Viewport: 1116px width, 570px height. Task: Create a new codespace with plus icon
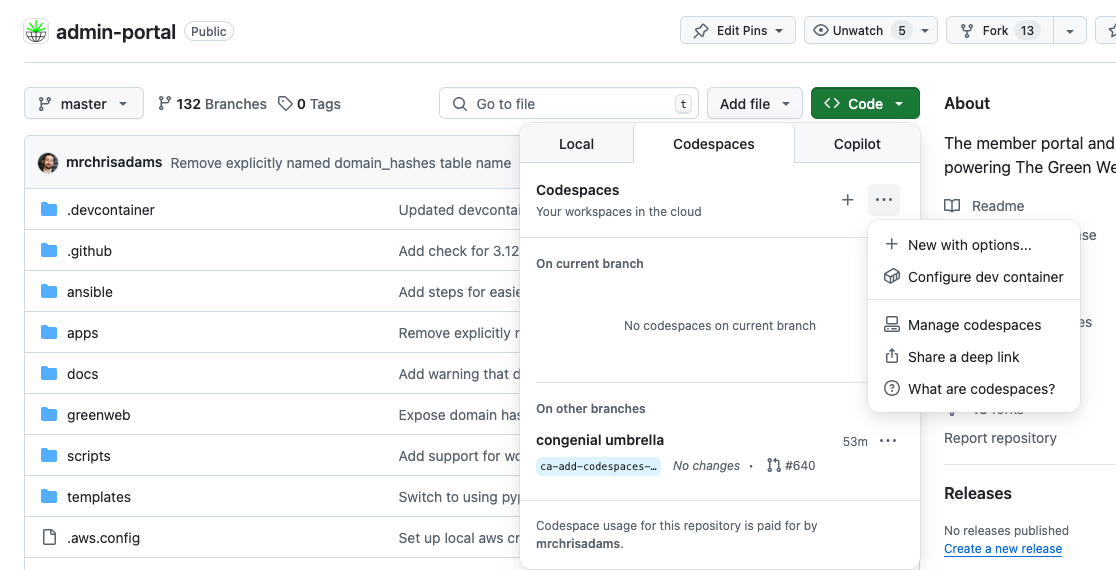coord(847,200)
